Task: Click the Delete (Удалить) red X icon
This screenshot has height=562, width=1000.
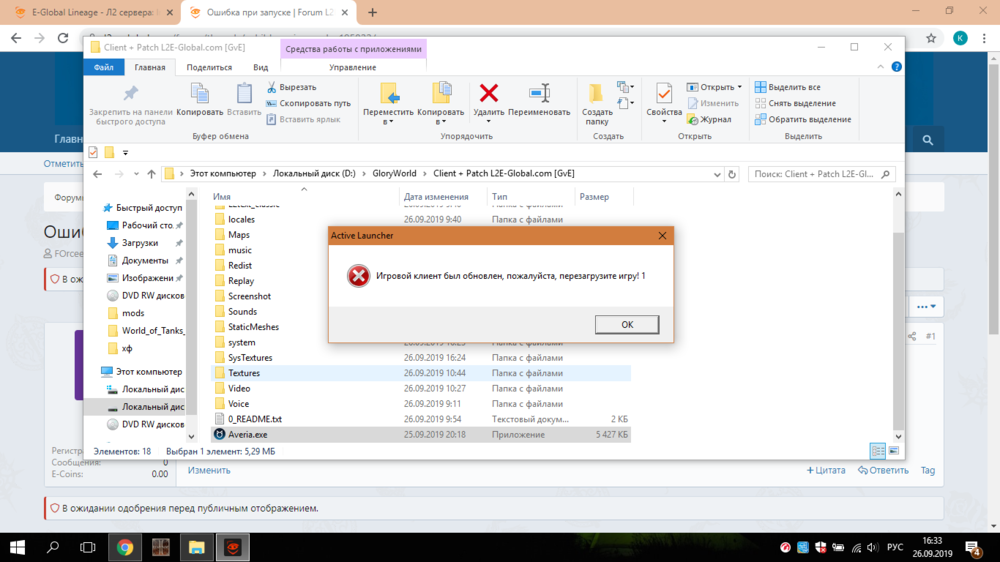Action: (489, 94)
